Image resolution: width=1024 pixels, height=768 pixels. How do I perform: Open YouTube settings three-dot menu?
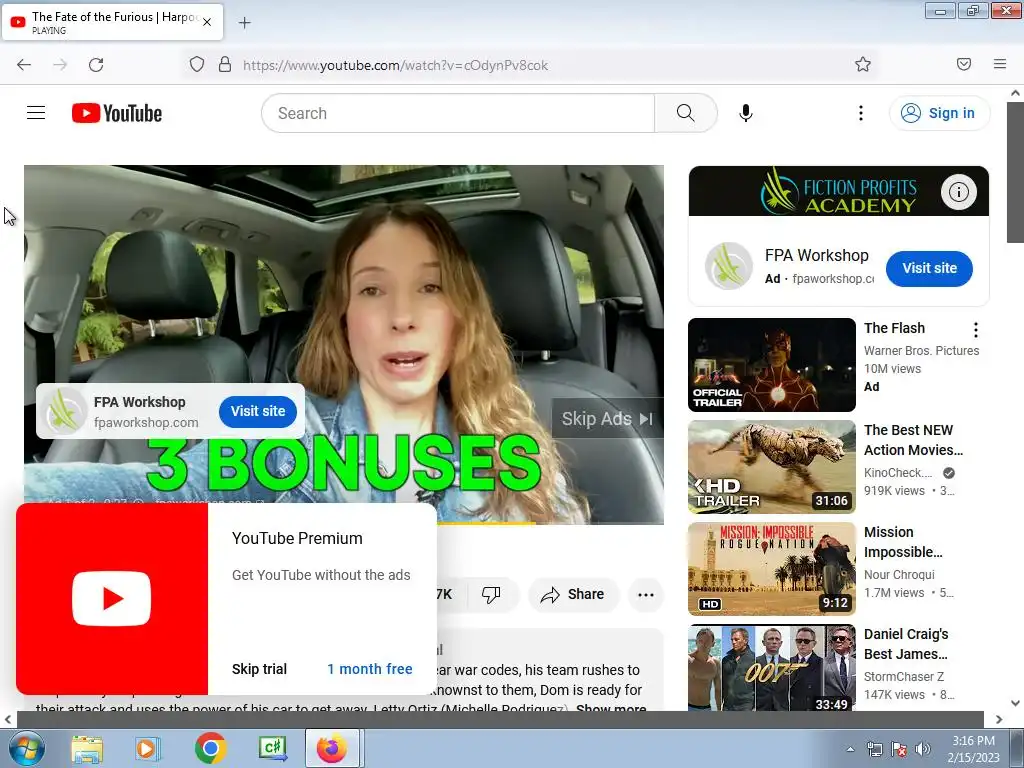(861, 113)
